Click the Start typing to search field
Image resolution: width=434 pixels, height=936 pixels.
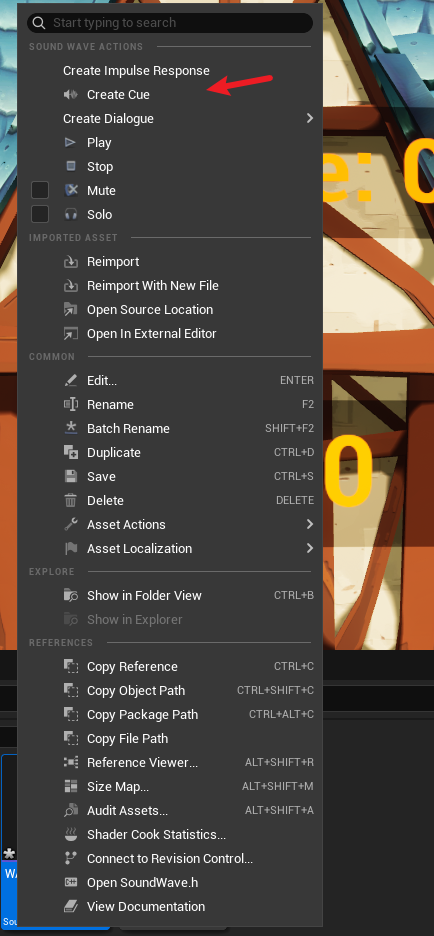(170, 23)
